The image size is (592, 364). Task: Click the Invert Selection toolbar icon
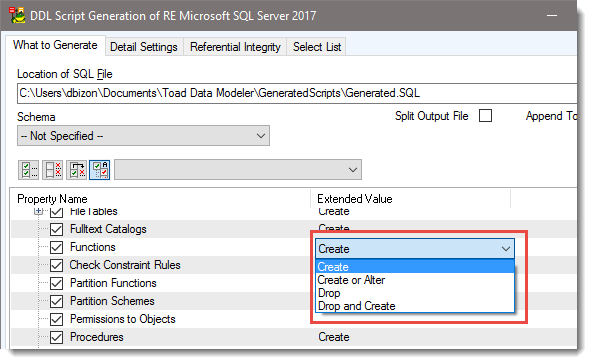(76, 170)
